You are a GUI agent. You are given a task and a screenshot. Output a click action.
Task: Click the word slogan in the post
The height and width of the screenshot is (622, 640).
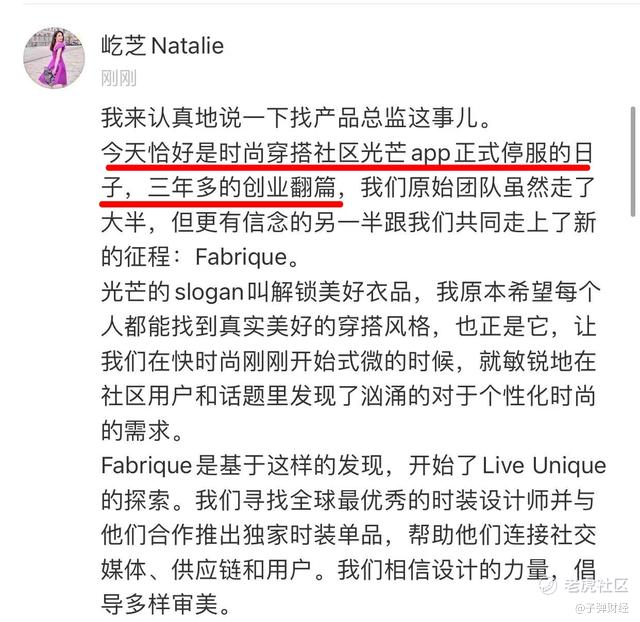click(209, 292)
